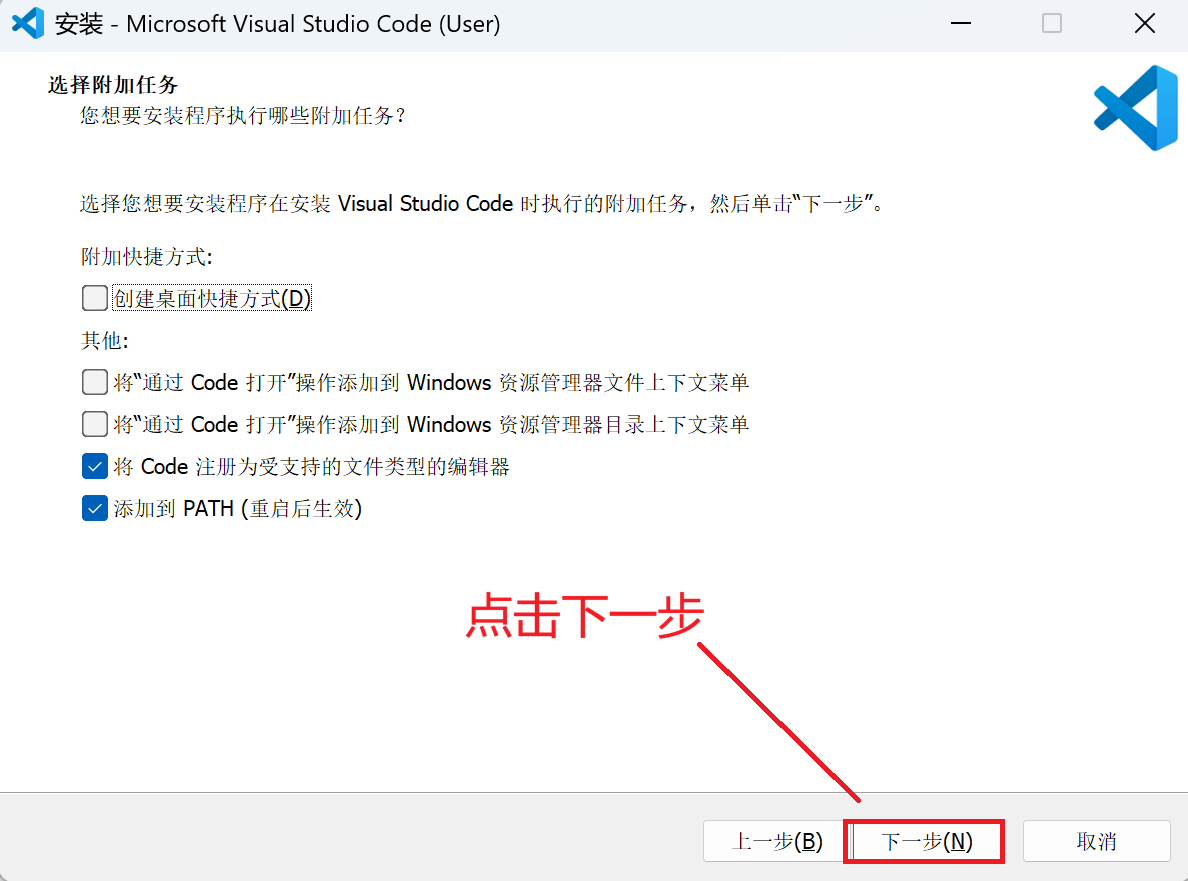The width and height of the screenshot is (1188, 881).
Task: Close the installer with the X button
Action: [x=1144, y=23]
